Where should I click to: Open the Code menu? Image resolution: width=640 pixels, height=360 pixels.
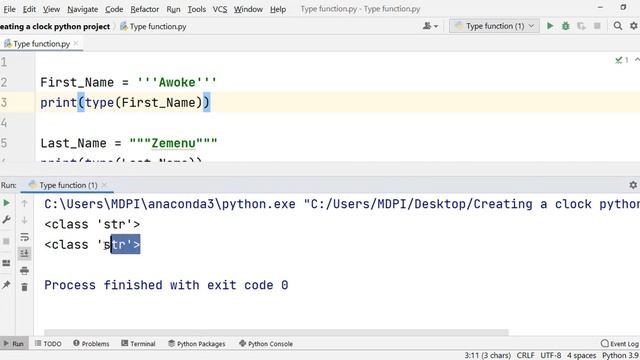[114, 9]
